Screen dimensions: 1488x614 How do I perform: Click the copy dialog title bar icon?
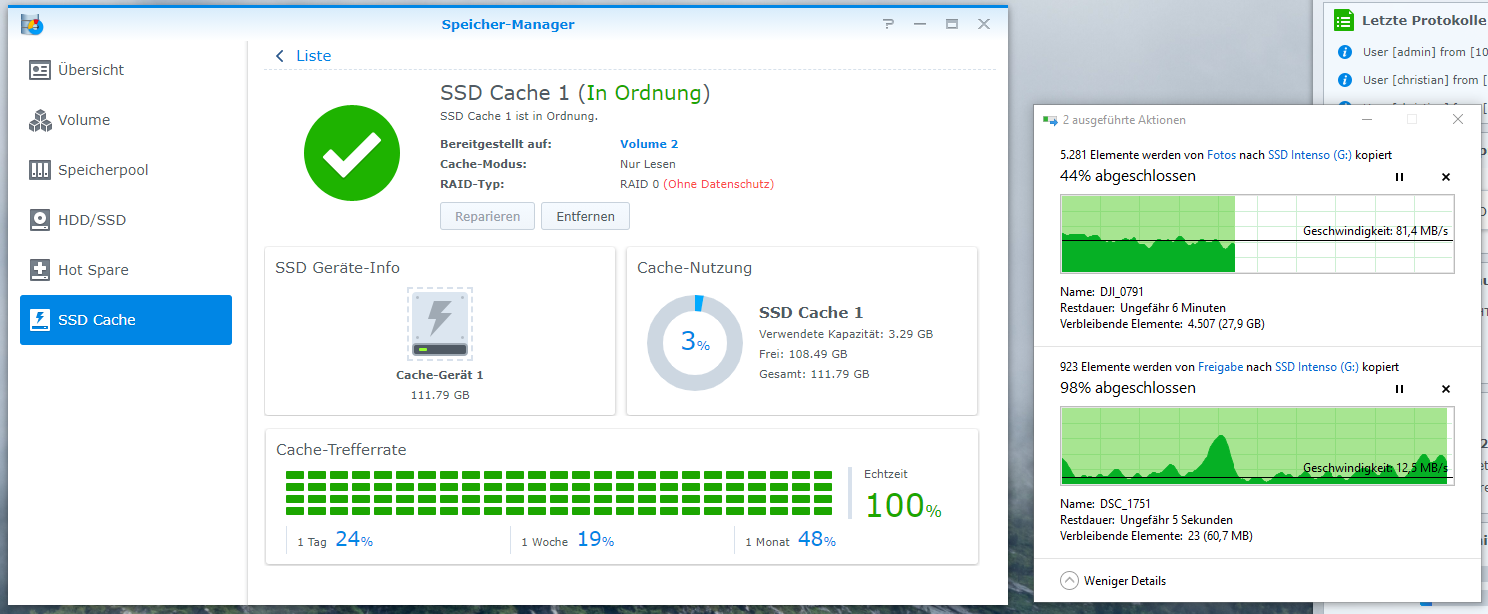click(1049, 120)
